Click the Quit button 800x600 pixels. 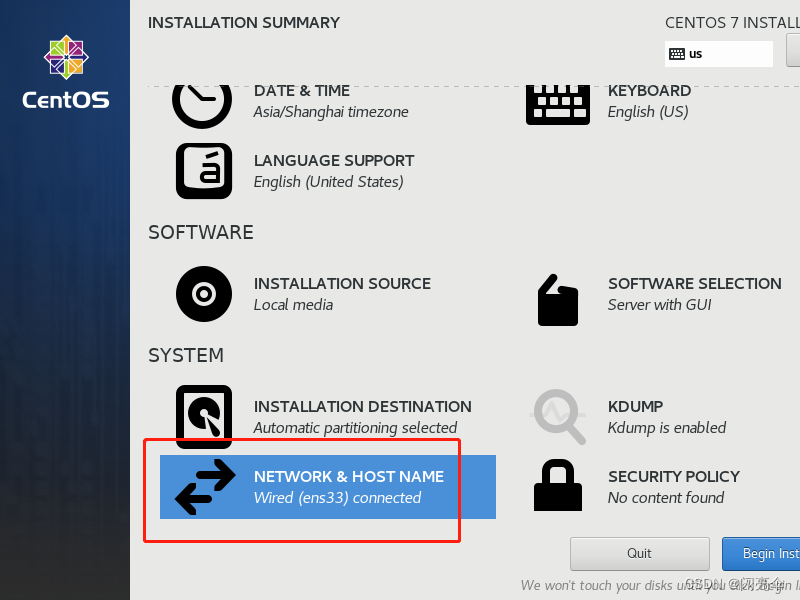(x=640, y=554)
